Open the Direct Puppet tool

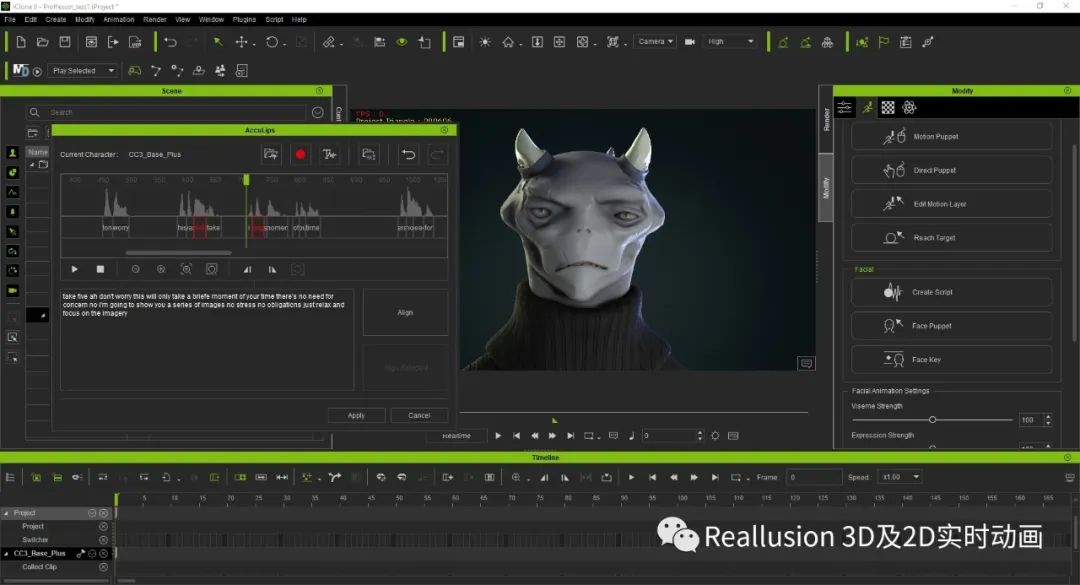(951, 170)
